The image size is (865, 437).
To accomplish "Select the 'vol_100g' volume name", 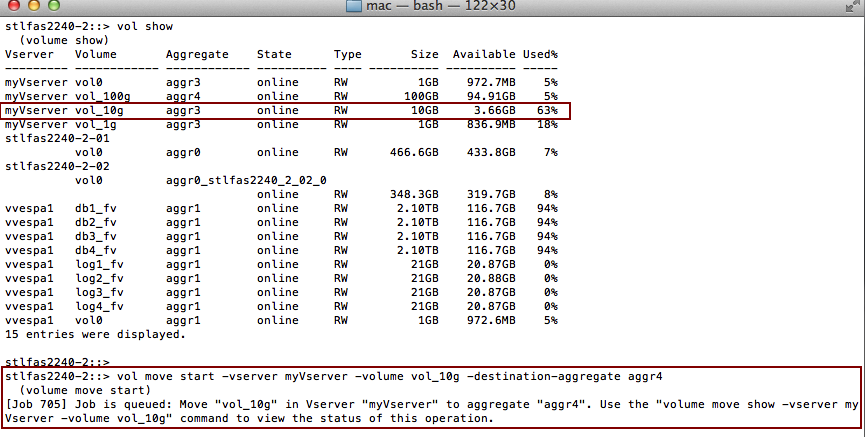I will coord(103,97).
